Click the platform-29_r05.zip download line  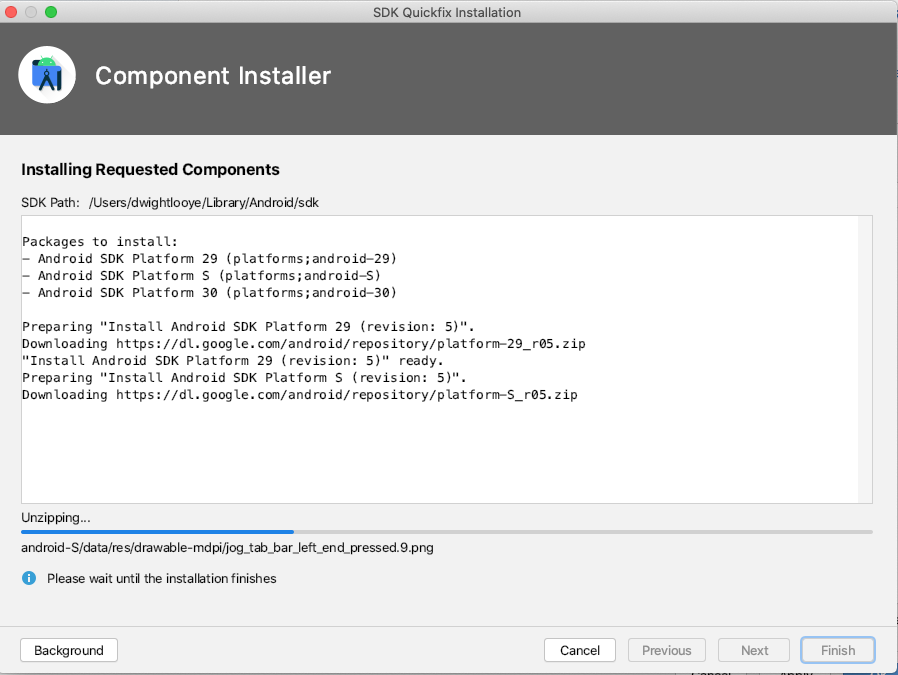coord(304,343)
